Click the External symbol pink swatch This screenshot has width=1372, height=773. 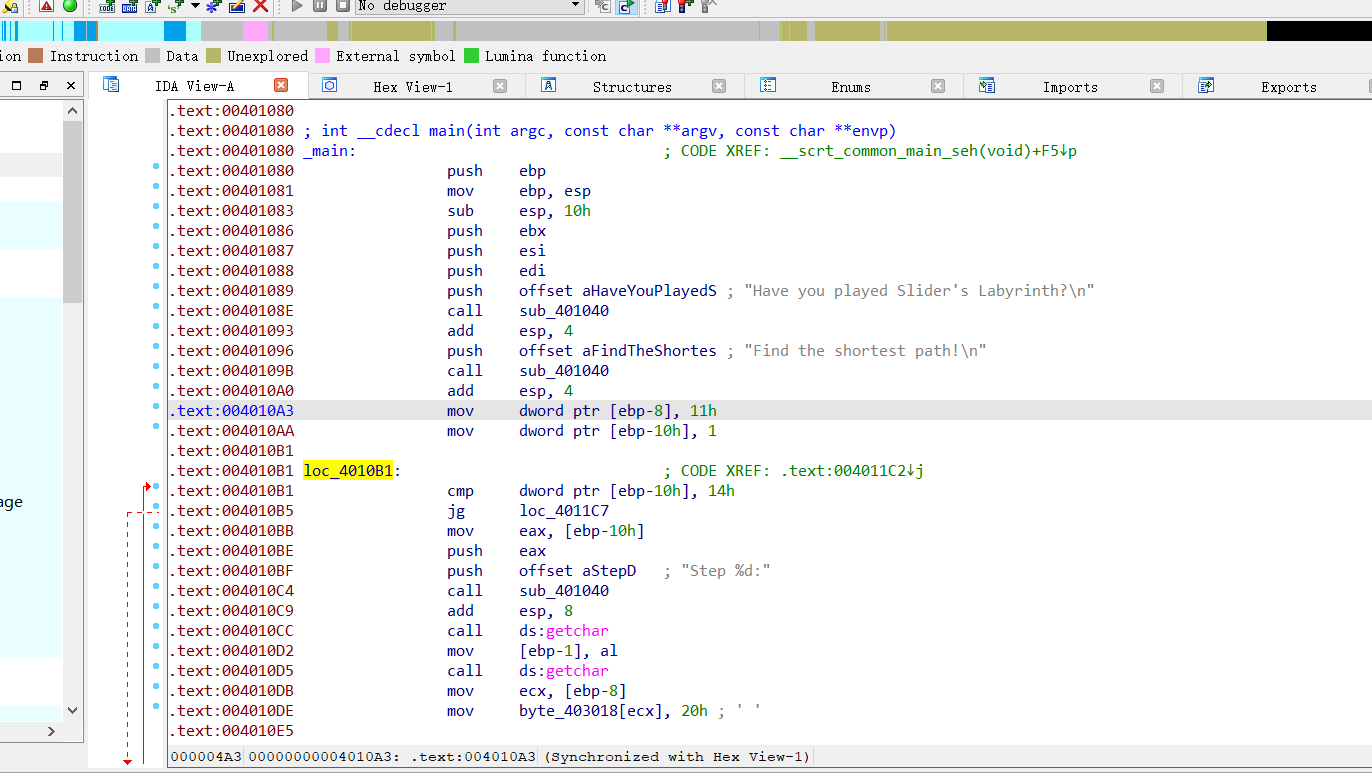322,56
